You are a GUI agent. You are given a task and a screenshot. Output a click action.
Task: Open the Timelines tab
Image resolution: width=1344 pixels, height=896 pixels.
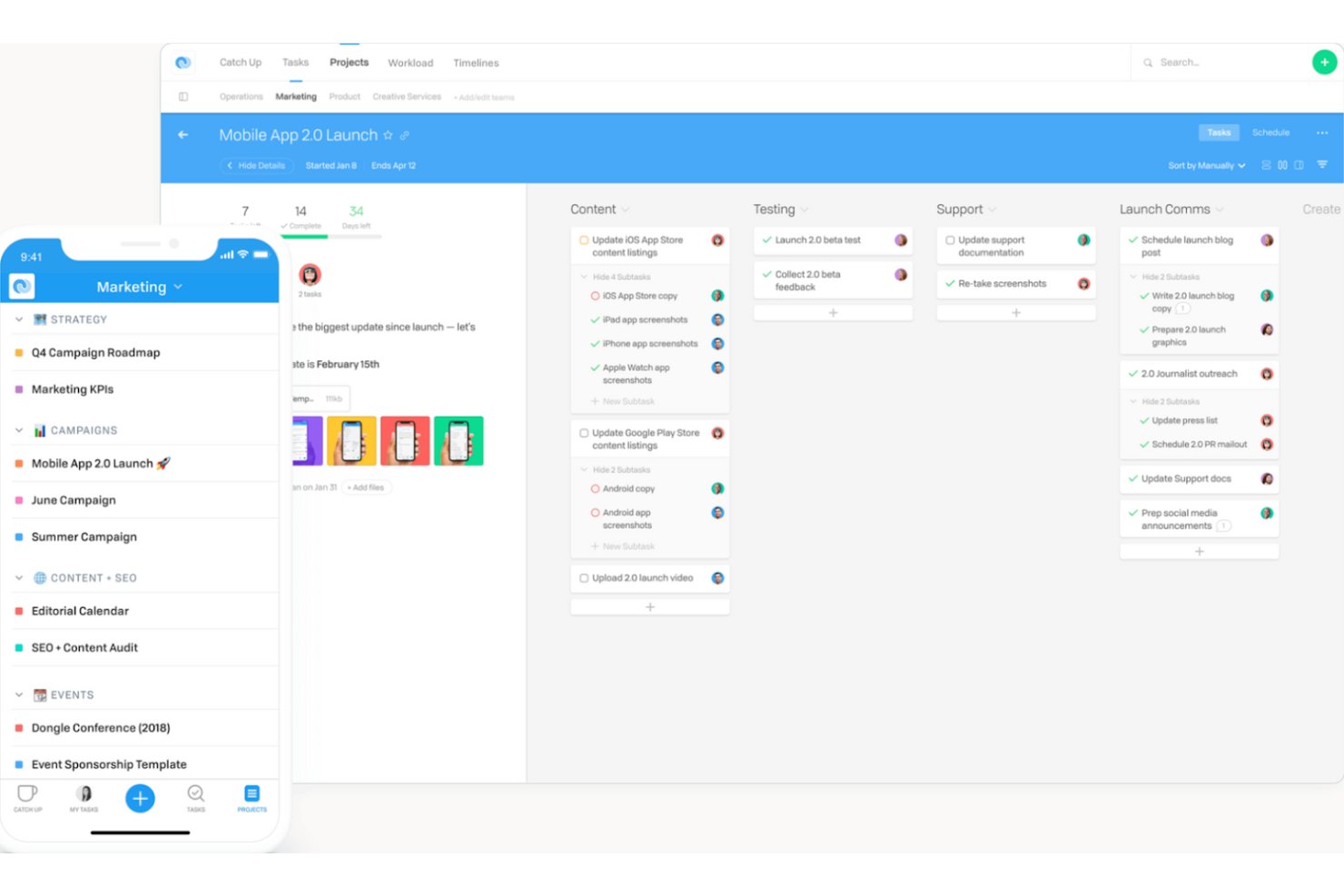pos(476,64)
